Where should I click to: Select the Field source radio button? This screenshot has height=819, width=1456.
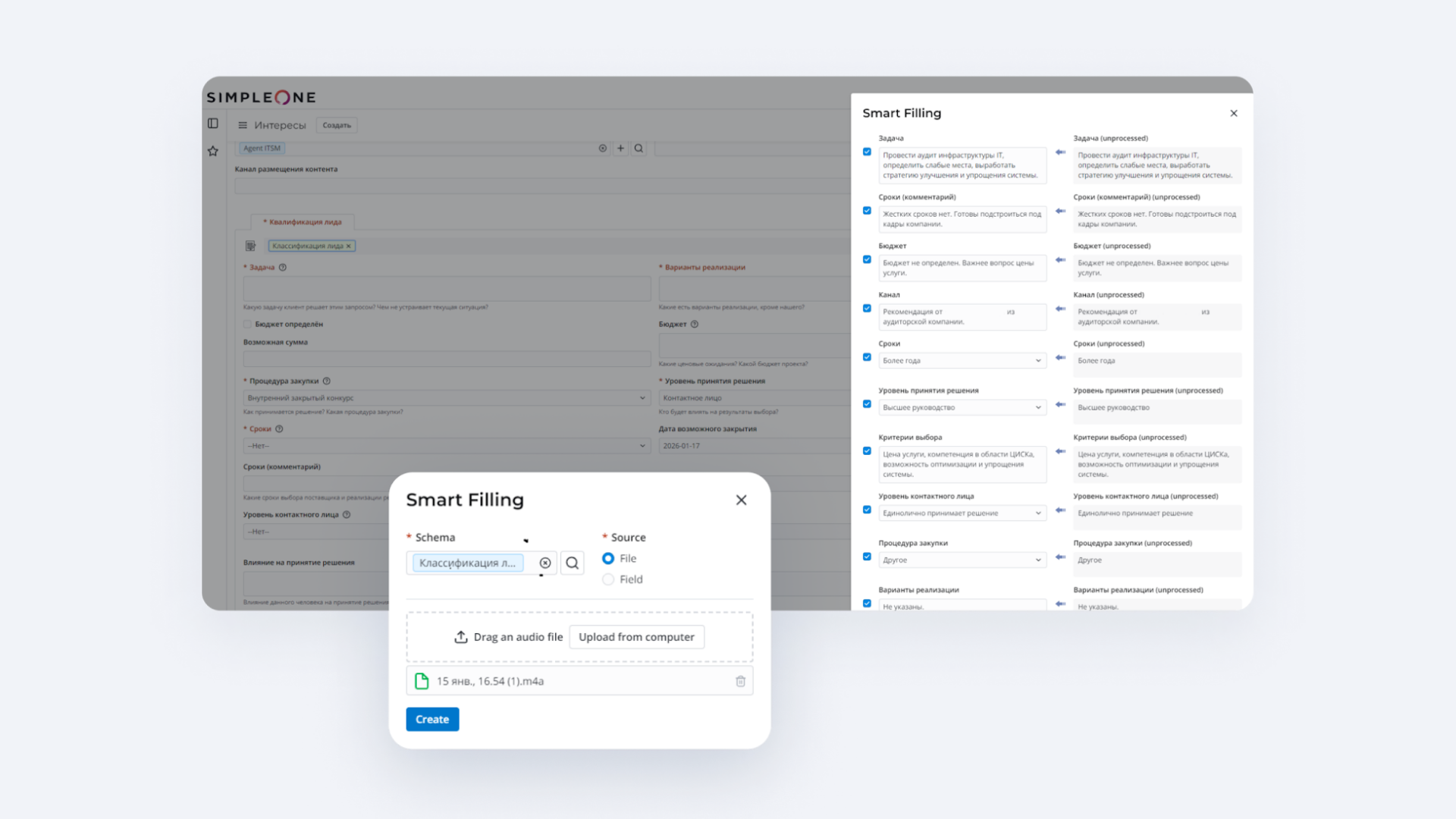point(608,579)
